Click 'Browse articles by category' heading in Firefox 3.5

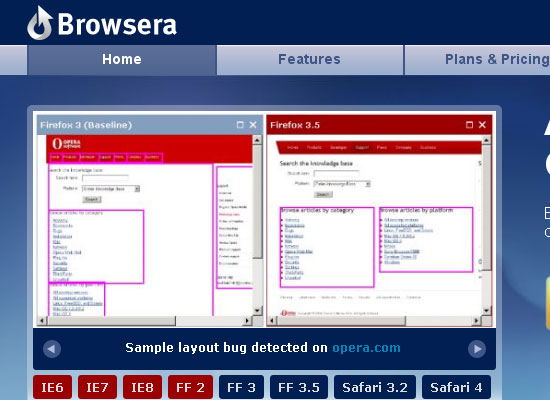317,210
